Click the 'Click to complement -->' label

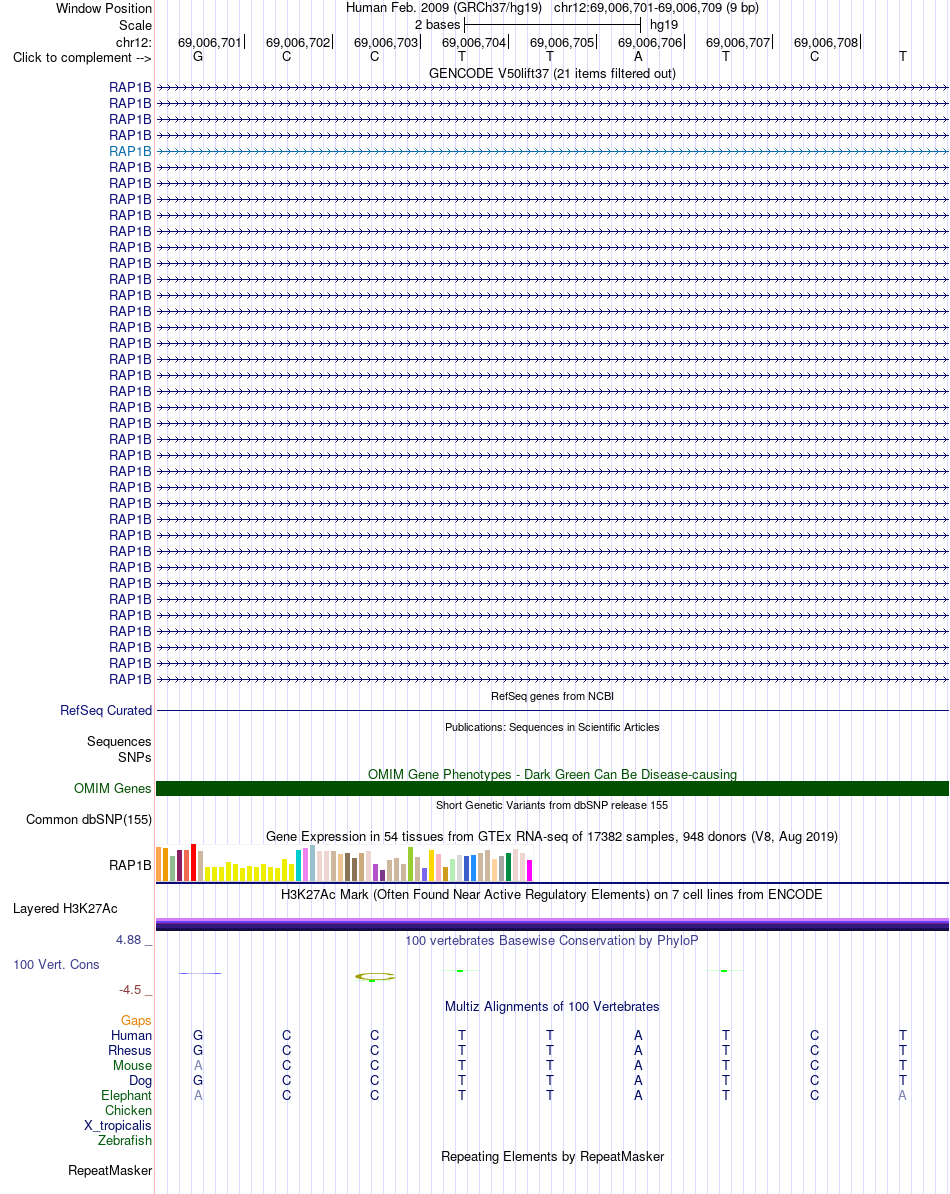click(82, 58)
